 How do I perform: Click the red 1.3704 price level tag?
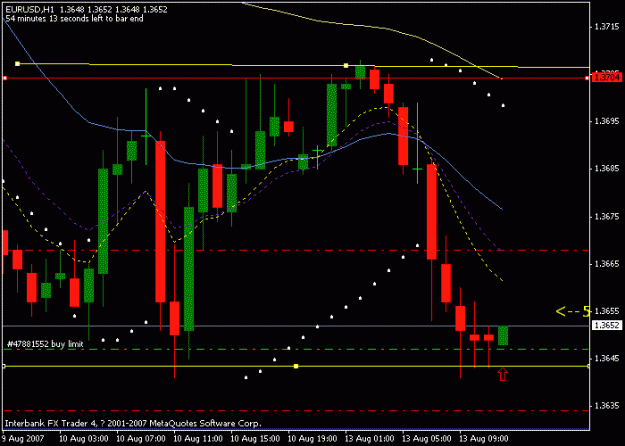pyautogui.click(x=607, y=77)
